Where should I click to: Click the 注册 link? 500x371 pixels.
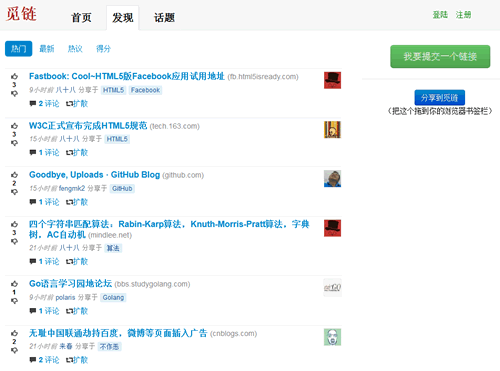pos(463,15)
